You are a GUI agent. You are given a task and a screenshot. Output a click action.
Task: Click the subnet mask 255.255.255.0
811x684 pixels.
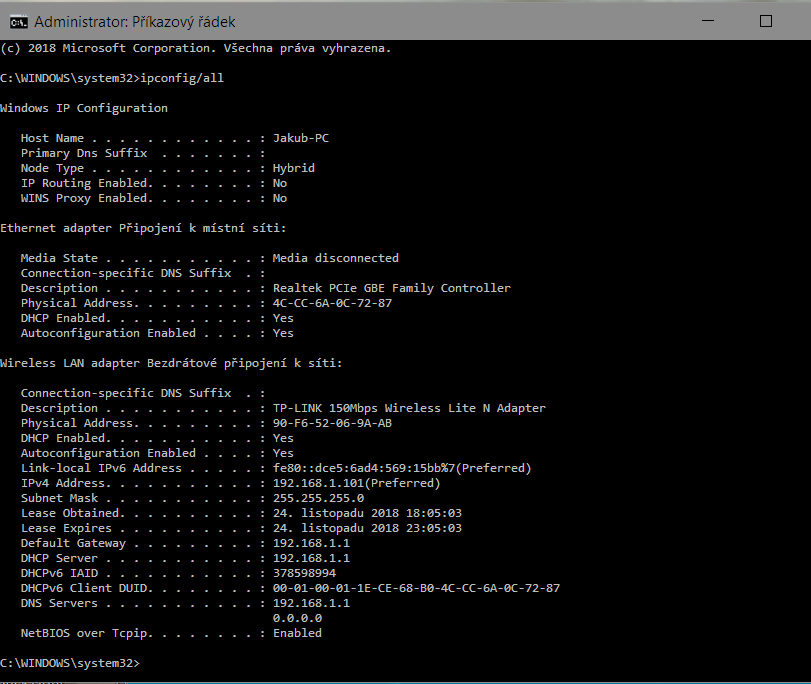(318, 498)
